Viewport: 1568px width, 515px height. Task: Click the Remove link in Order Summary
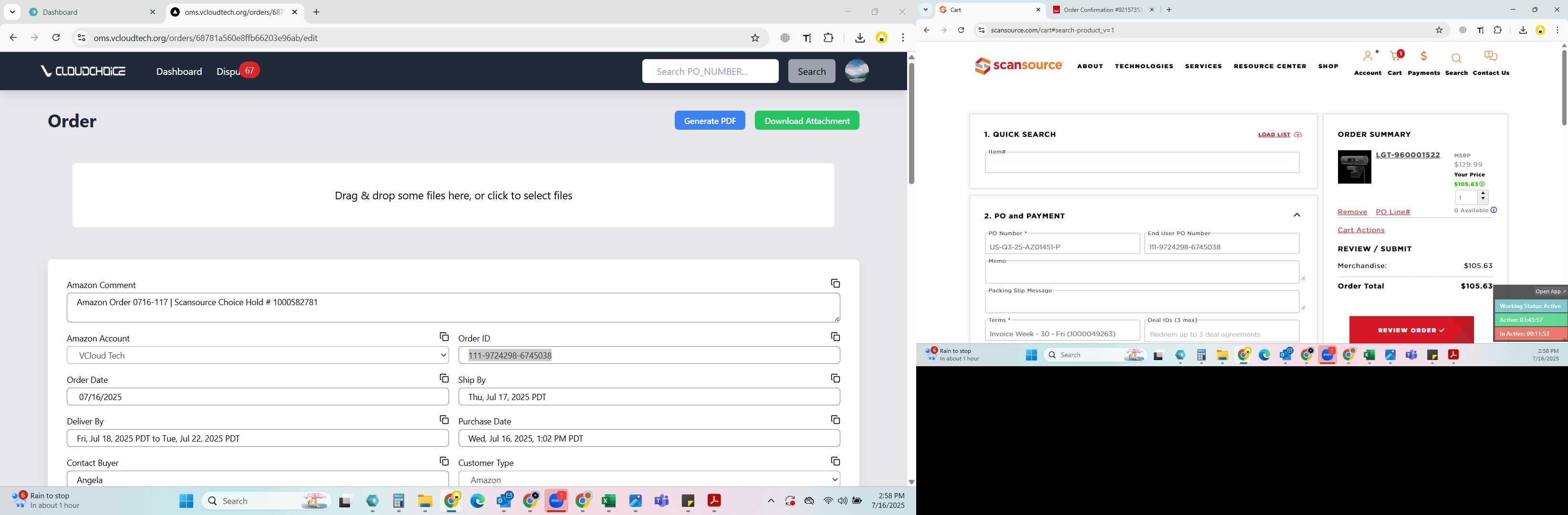(1352, 212)
